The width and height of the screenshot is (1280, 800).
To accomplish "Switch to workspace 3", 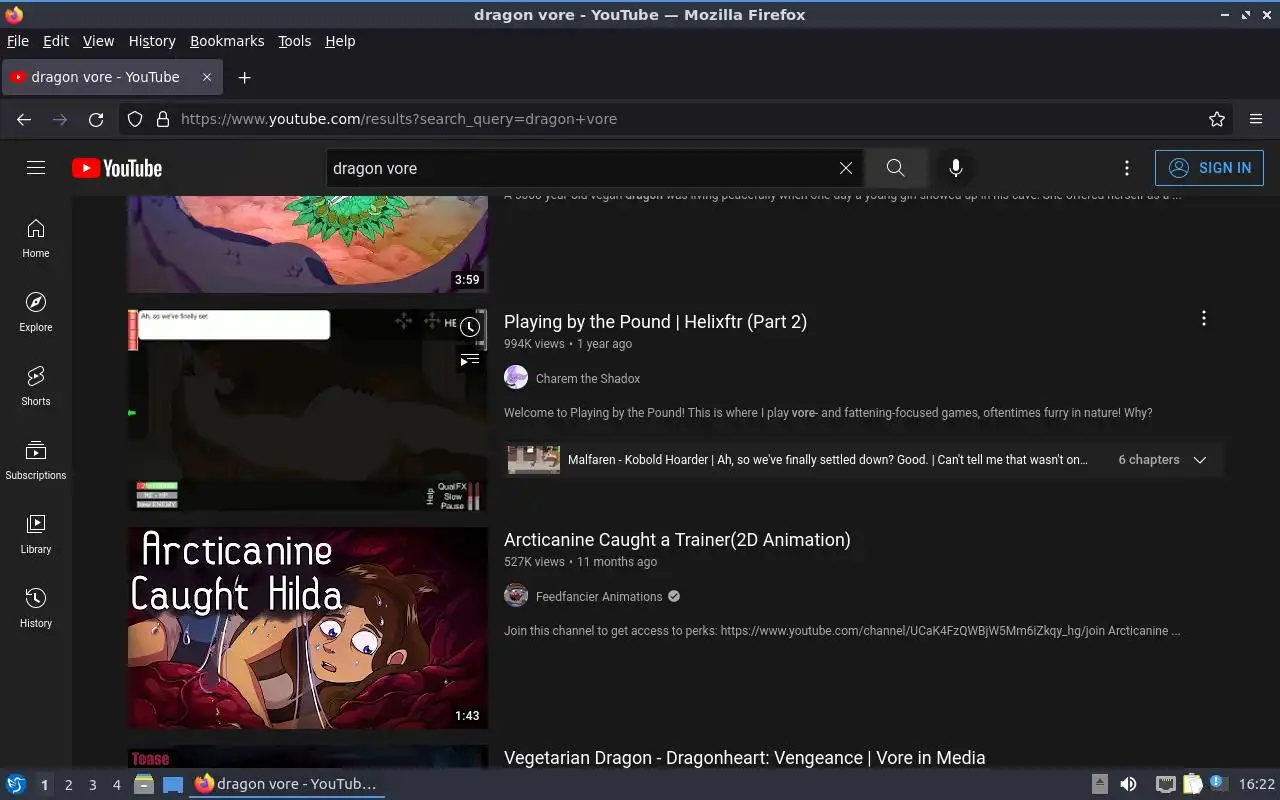I will 92,785.
